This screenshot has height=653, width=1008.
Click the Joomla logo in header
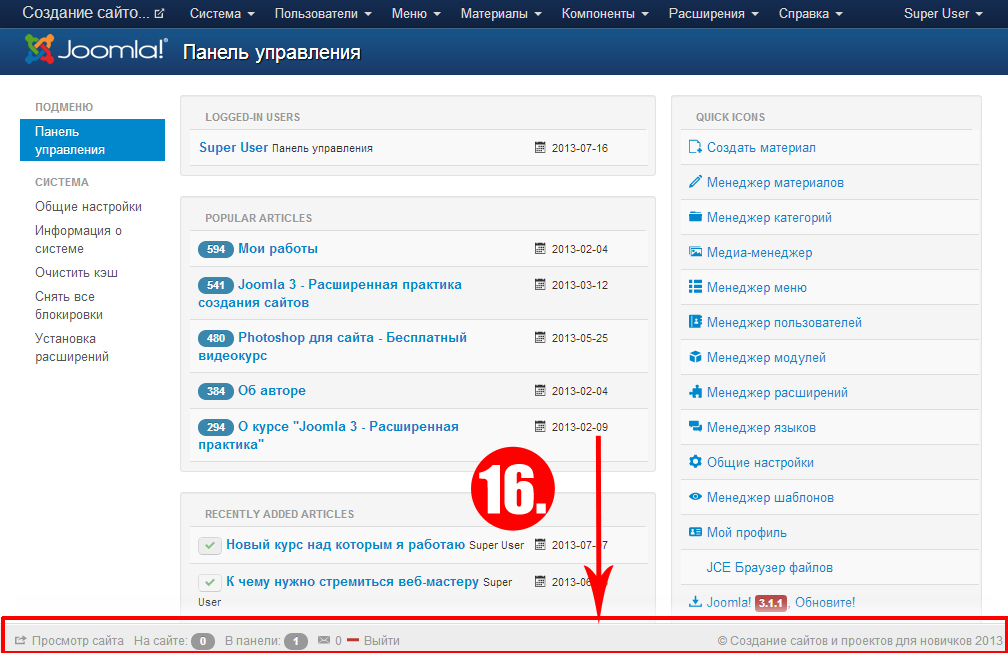[x=95, y=50]
